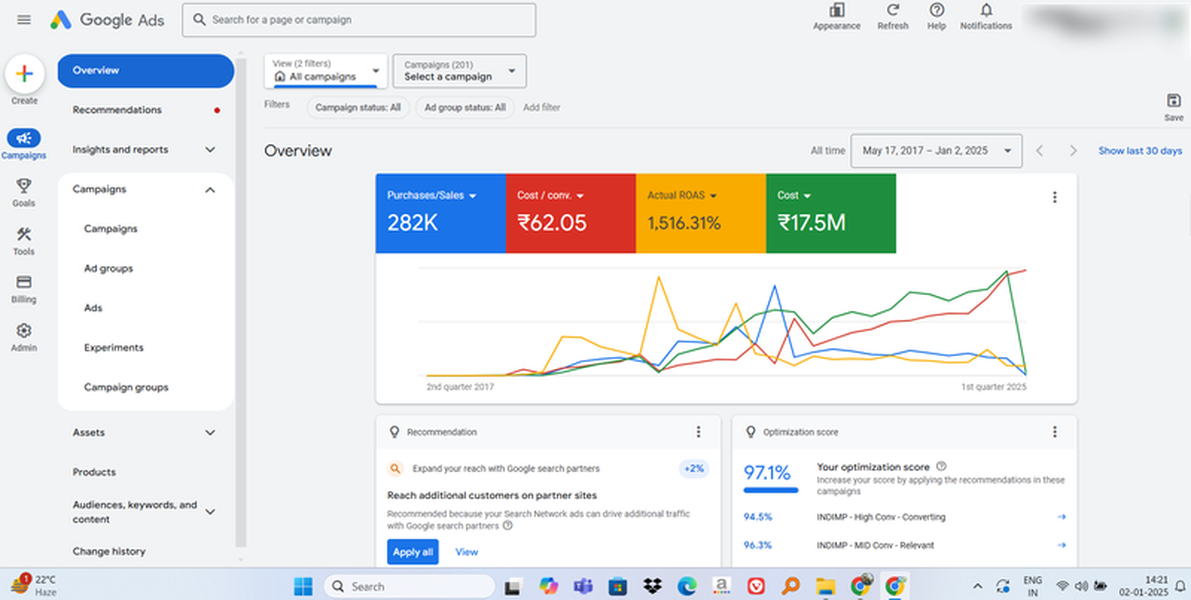Open the date range dropdown
Viewport: 1191px width, 600px height.
936,151
